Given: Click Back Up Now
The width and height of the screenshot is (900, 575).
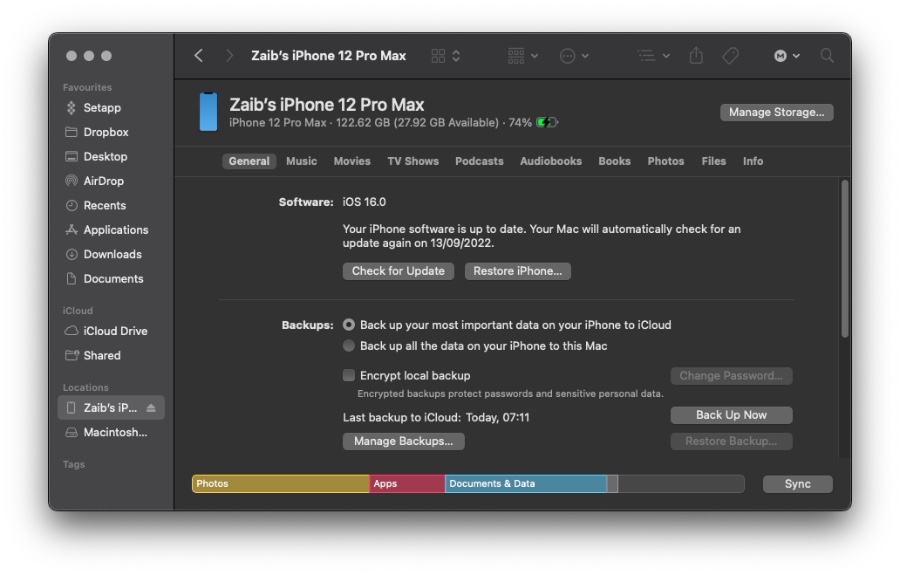Looking at the screenshot, I should (x=731, y=415).
